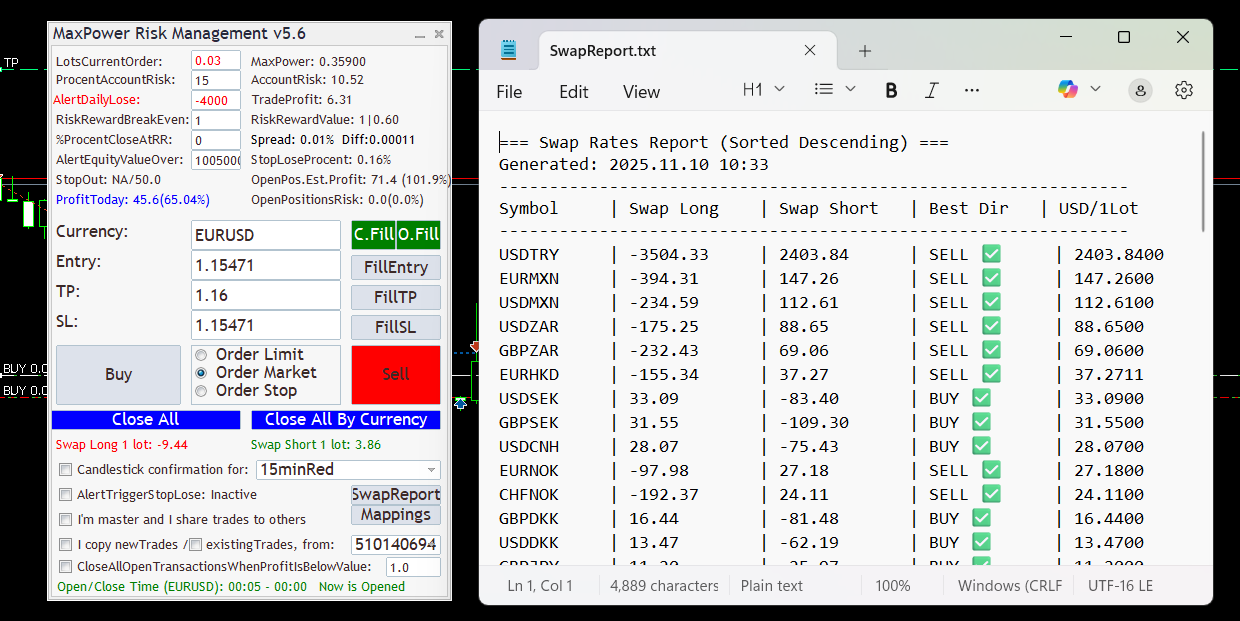1240x621 pixels.
Task: Click the LotsCurrentOrder input field
Action: (x=216, y=61)
